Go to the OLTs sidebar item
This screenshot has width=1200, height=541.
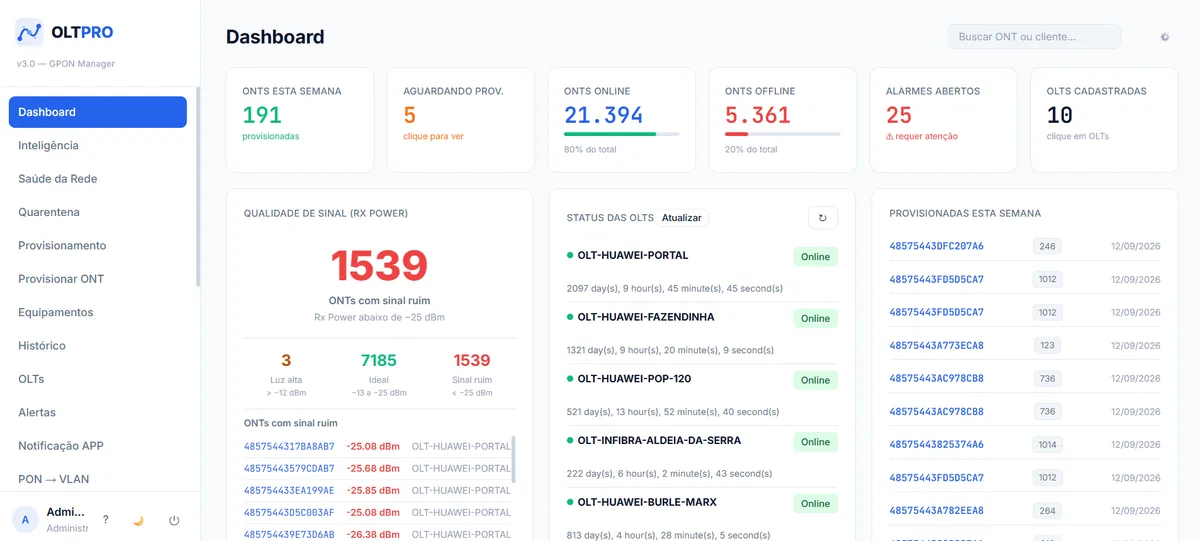click(x=98, y=379)
